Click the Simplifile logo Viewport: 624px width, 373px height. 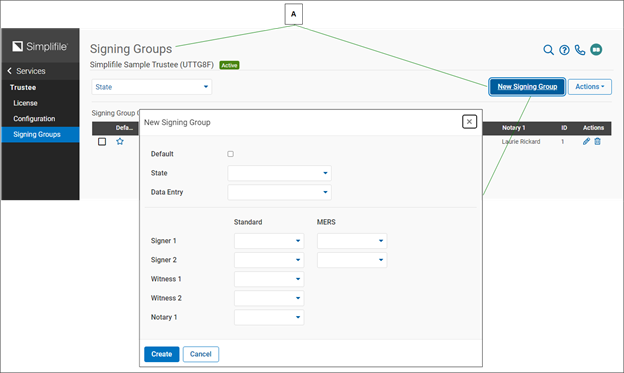coord(40,47)
